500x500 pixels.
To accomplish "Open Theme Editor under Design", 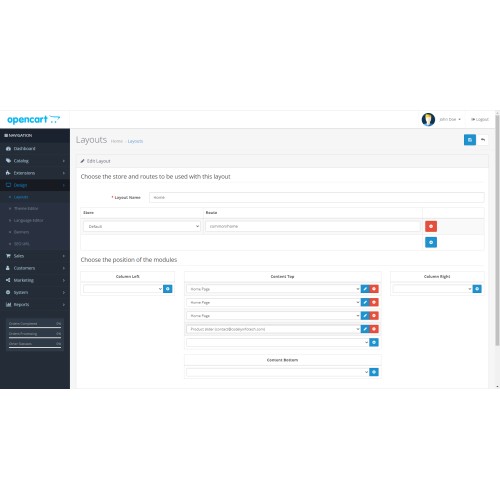I will click(26, 208).
